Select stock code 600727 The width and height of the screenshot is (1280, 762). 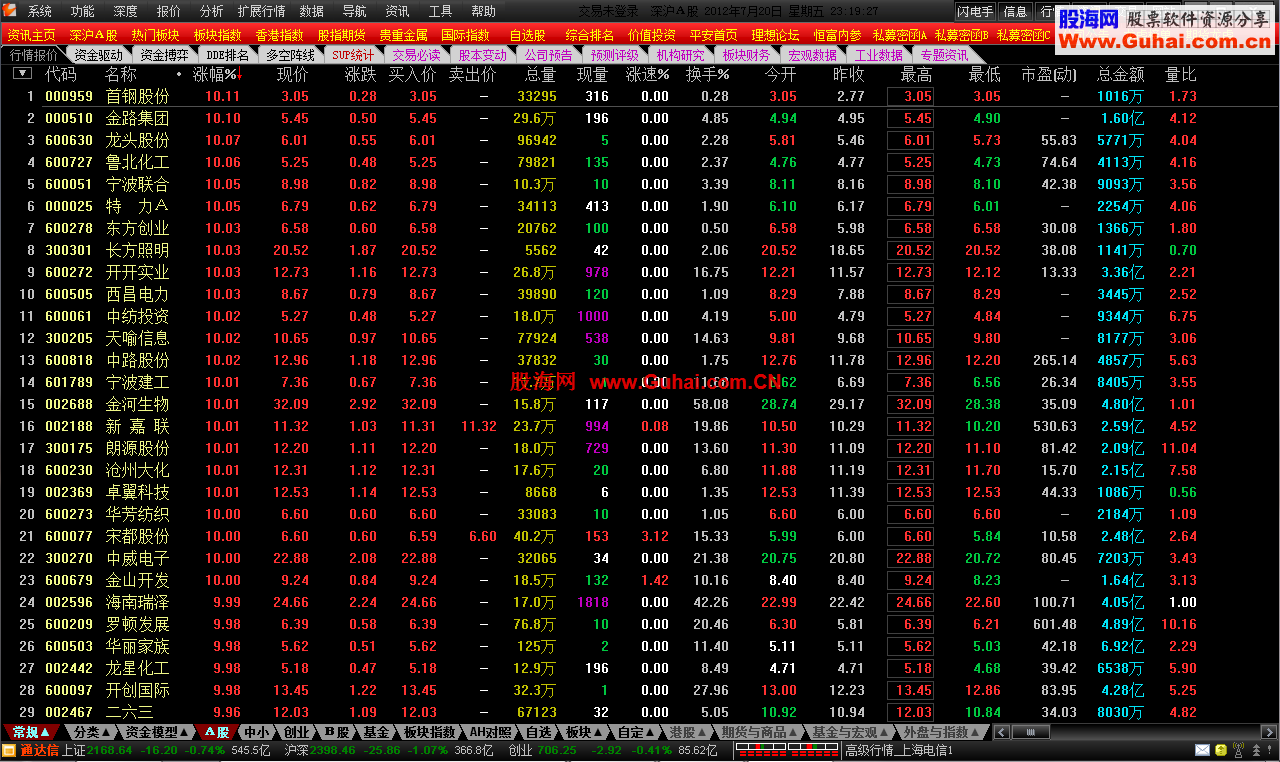click(x=69, y=162)
